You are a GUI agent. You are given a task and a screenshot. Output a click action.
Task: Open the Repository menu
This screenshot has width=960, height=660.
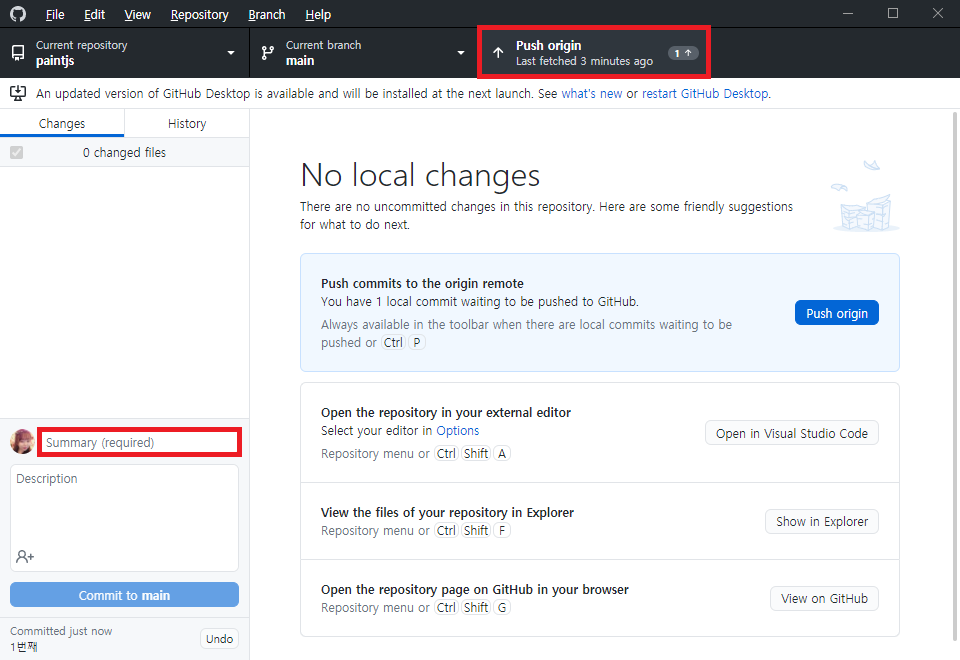click(200, 14)
